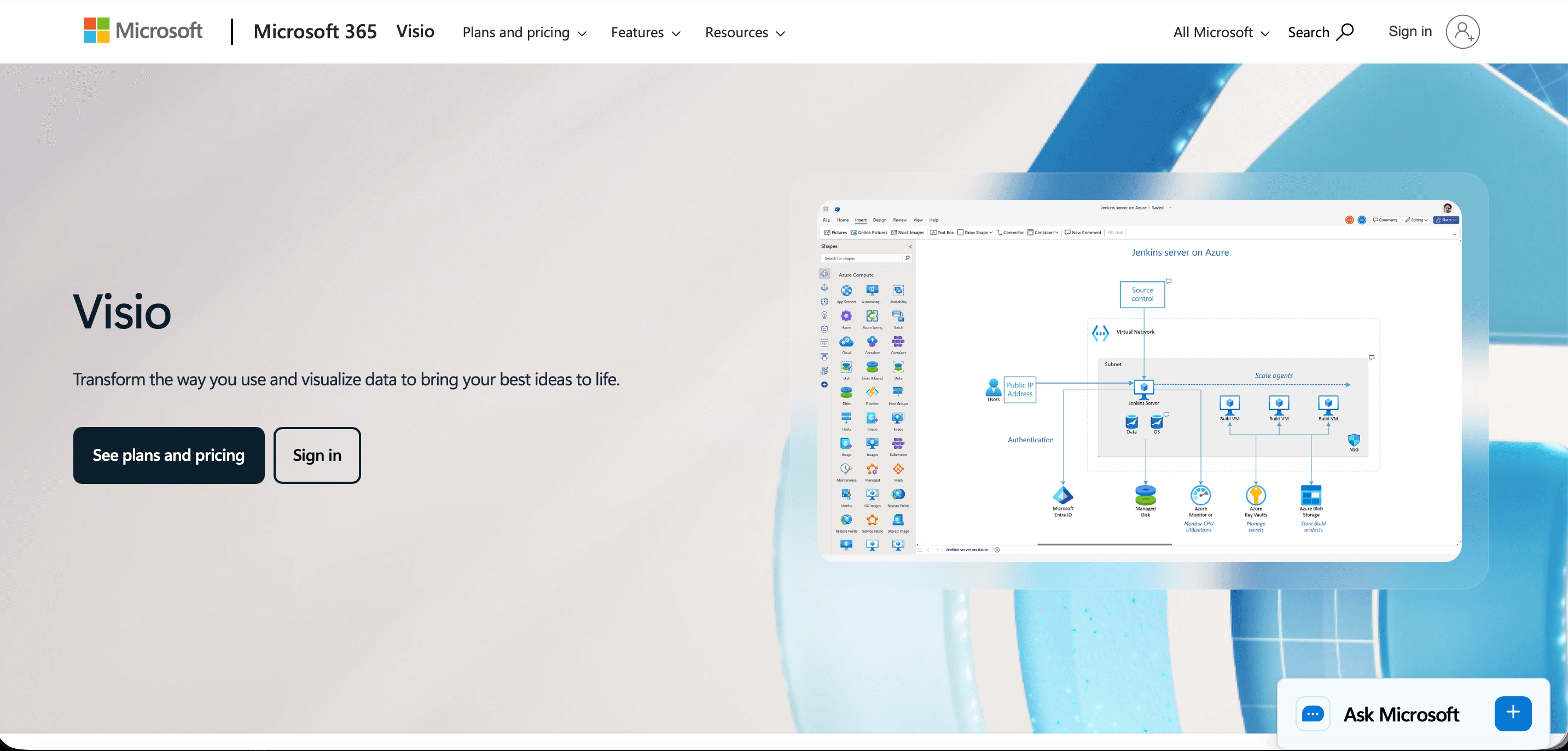The image size is (1568, 751).
Task: Click the Azure Key Vaults icon in diagram
Action: tap(1256, 495)
